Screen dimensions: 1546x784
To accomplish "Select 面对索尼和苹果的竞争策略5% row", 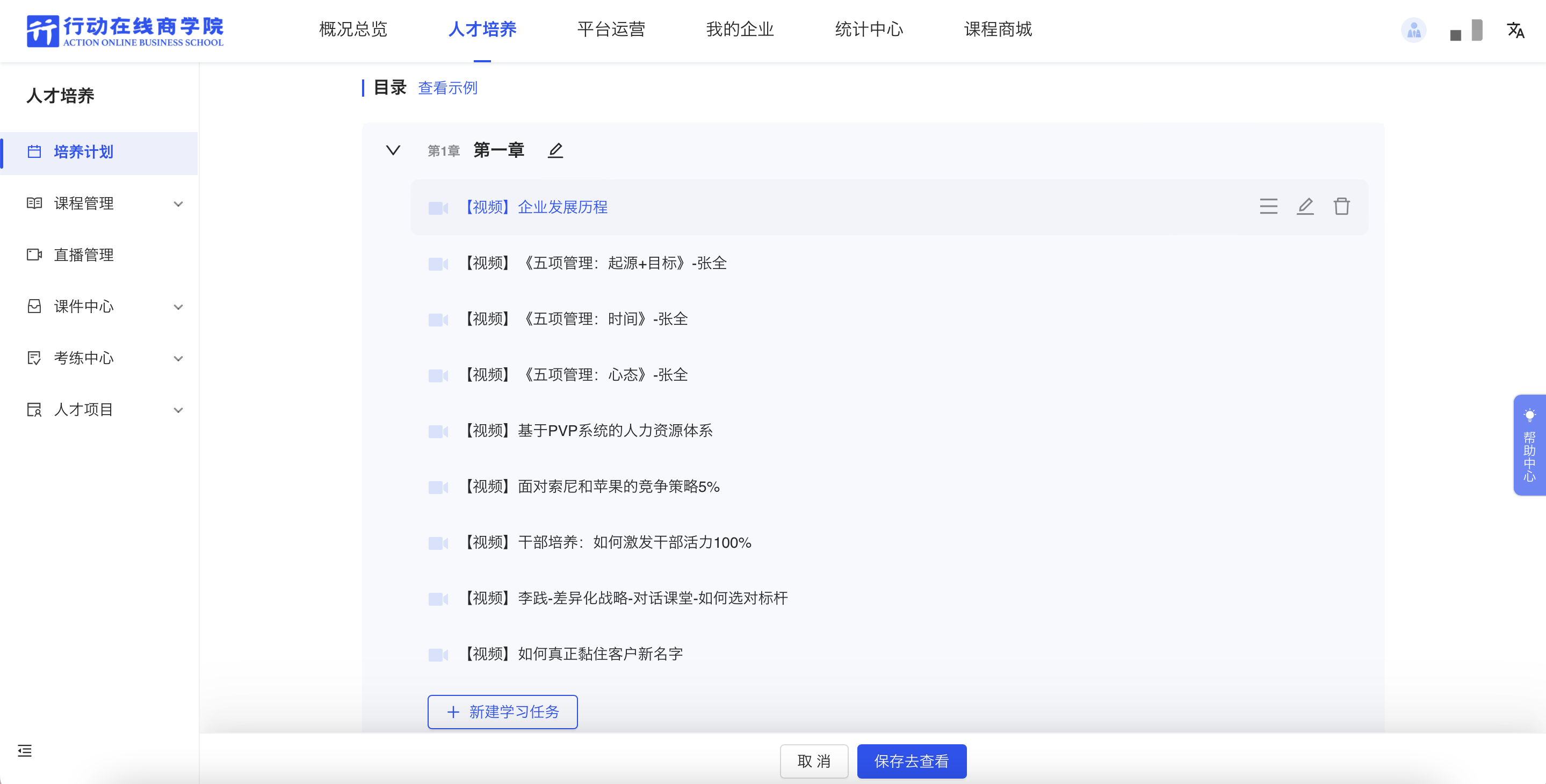I will pyautogui.click(x=889, y=486).
